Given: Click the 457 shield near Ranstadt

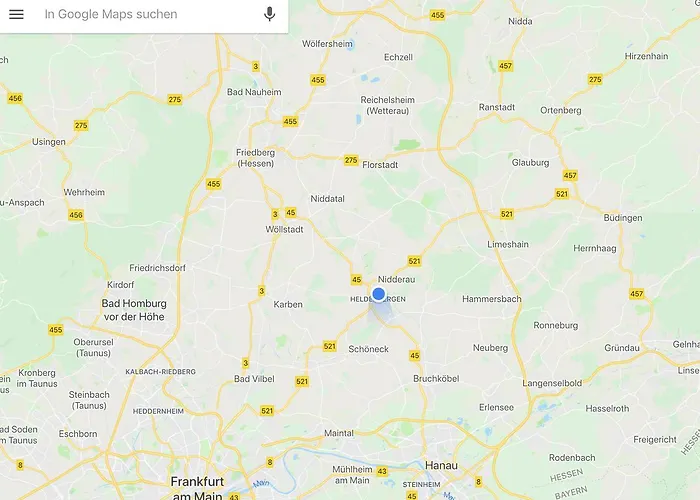Looking at the screenshot, I should 505,66.
